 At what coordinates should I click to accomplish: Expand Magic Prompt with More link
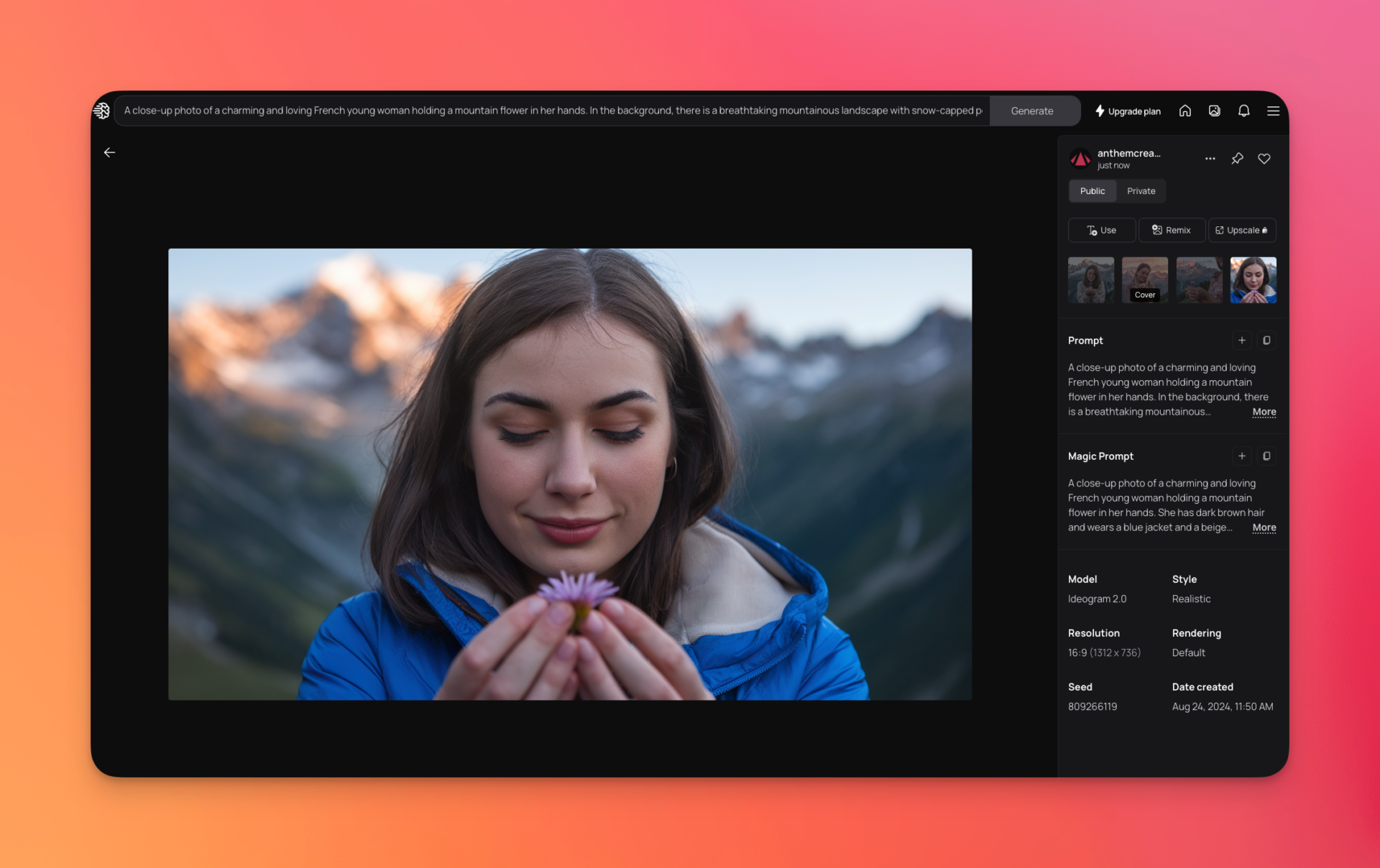coord(1264,528)
